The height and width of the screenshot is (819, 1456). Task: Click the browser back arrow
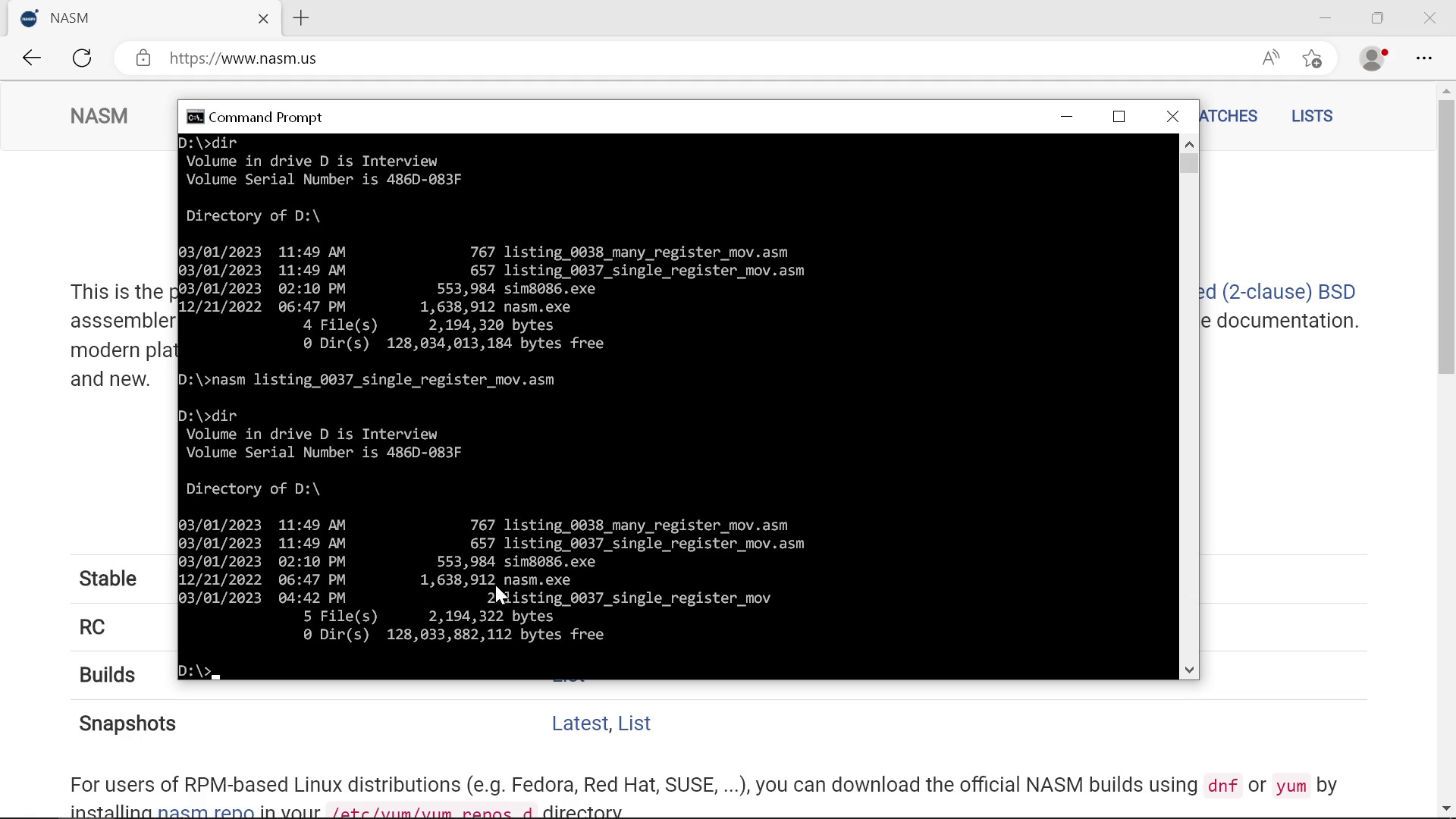[x=32, y=58]
